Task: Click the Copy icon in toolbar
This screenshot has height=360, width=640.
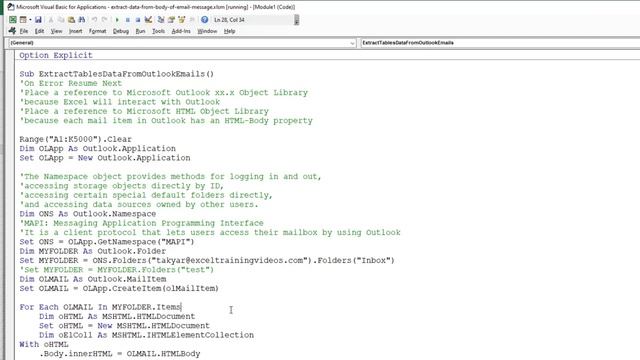Action: (x=61, y=20)
